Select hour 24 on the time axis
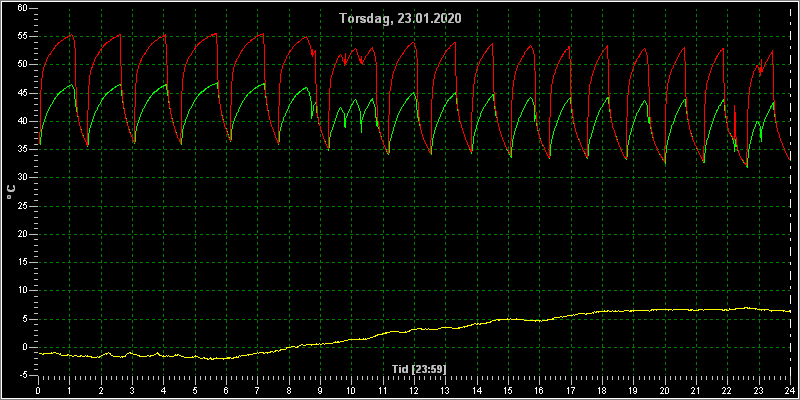 click(790, 390)
